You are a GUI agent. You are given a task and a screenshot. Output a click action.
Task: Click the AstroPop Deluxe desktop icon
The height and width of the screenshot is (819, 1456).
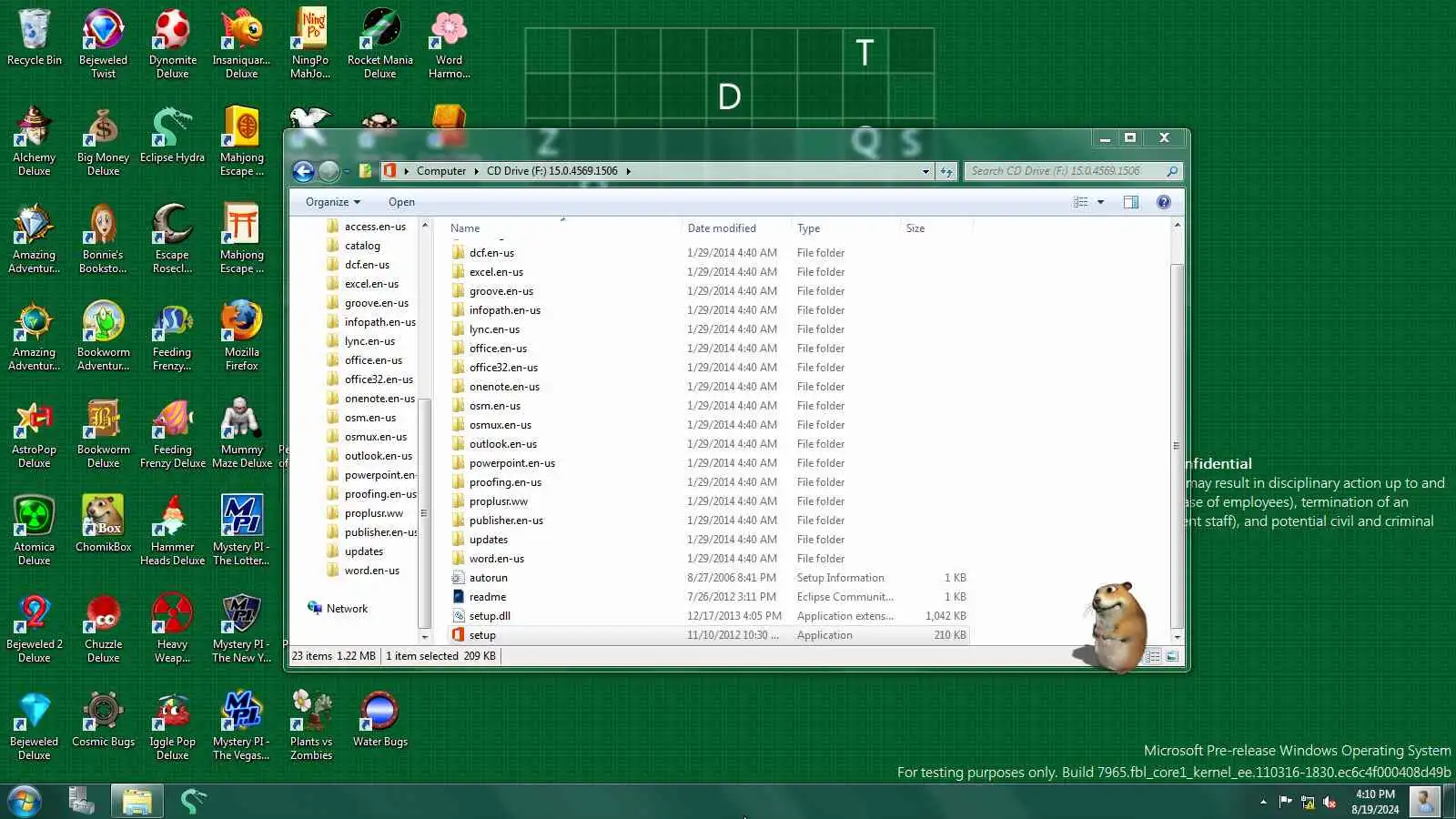pos(35,433)
